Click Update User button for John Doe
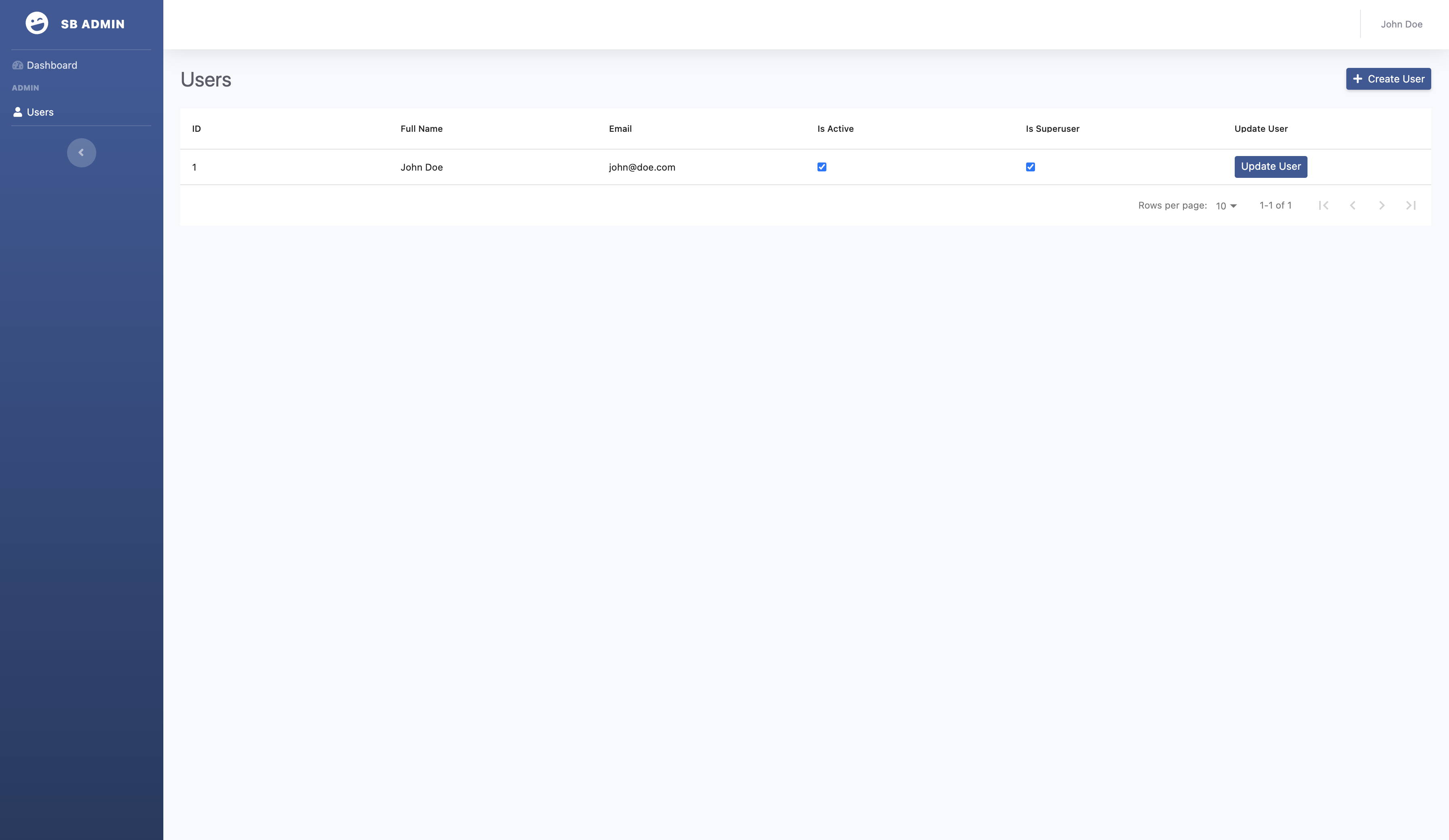This screenshot has width=1449, height=840. (x=1271, y=167)
